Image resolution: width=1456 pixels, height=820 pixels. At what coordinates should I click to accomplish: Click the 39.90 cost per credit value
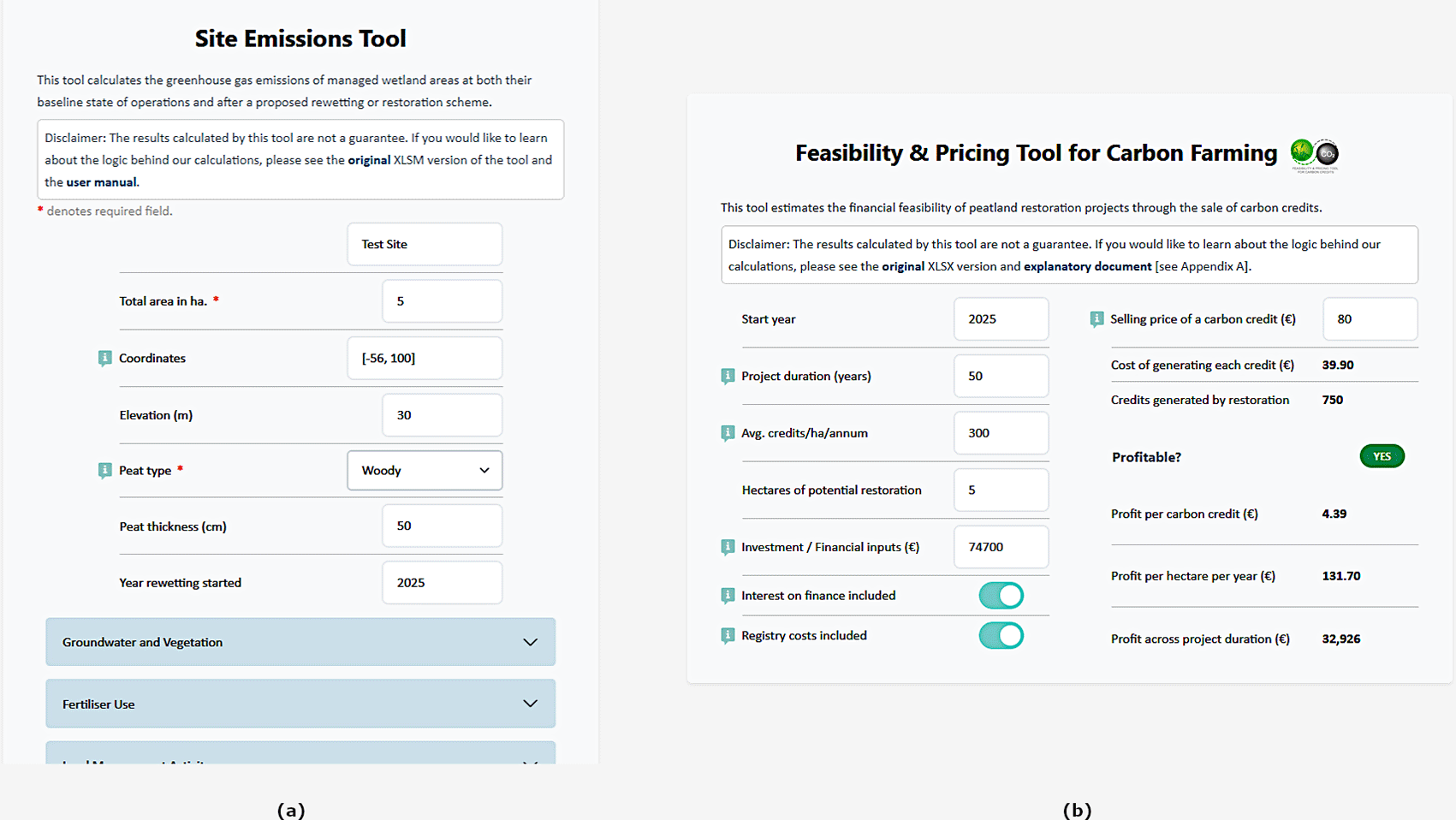tap(1338, 365)
